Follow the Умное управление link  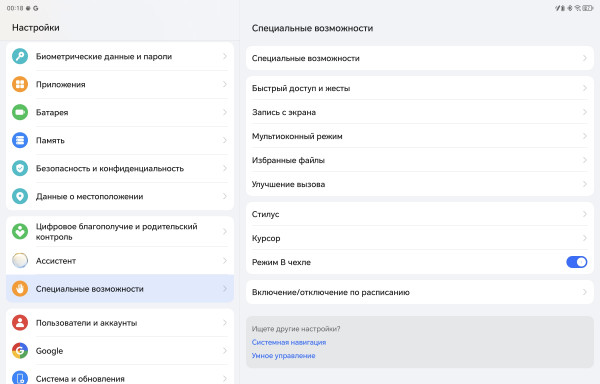[284, 356]
